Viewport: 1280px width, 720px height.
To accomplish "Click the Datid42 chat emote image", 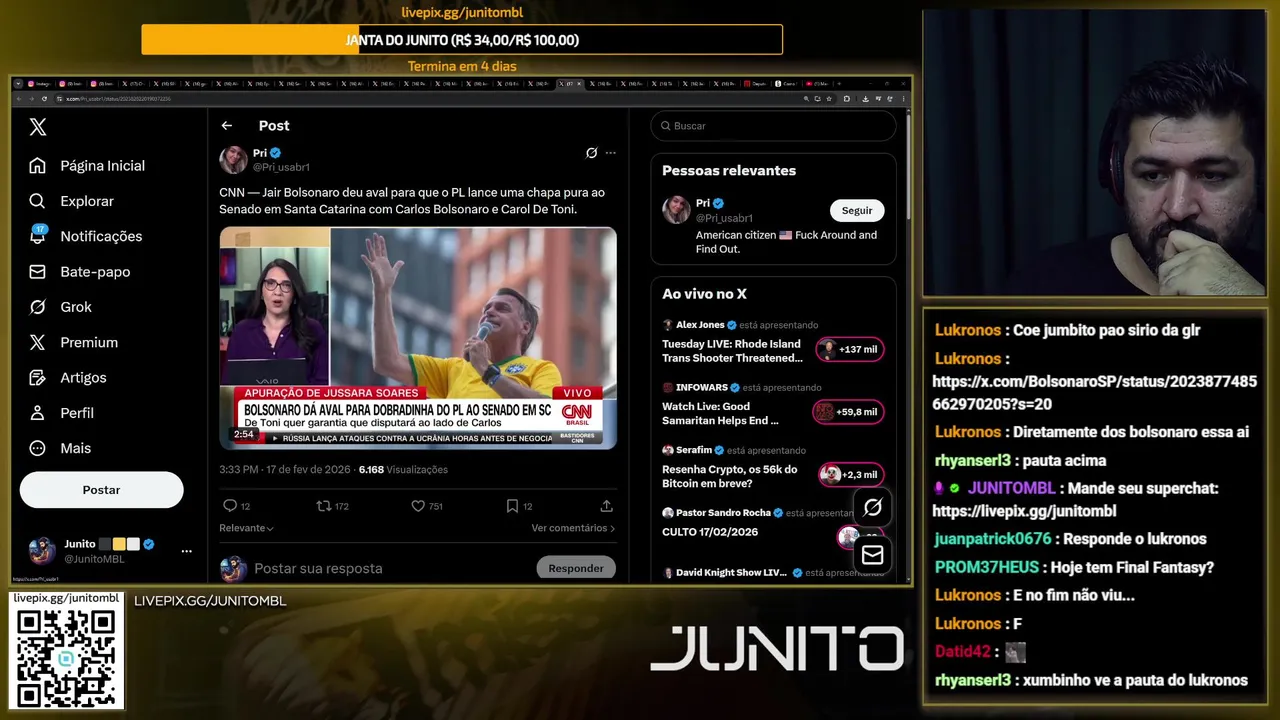I will click(x=1015, y=652).
